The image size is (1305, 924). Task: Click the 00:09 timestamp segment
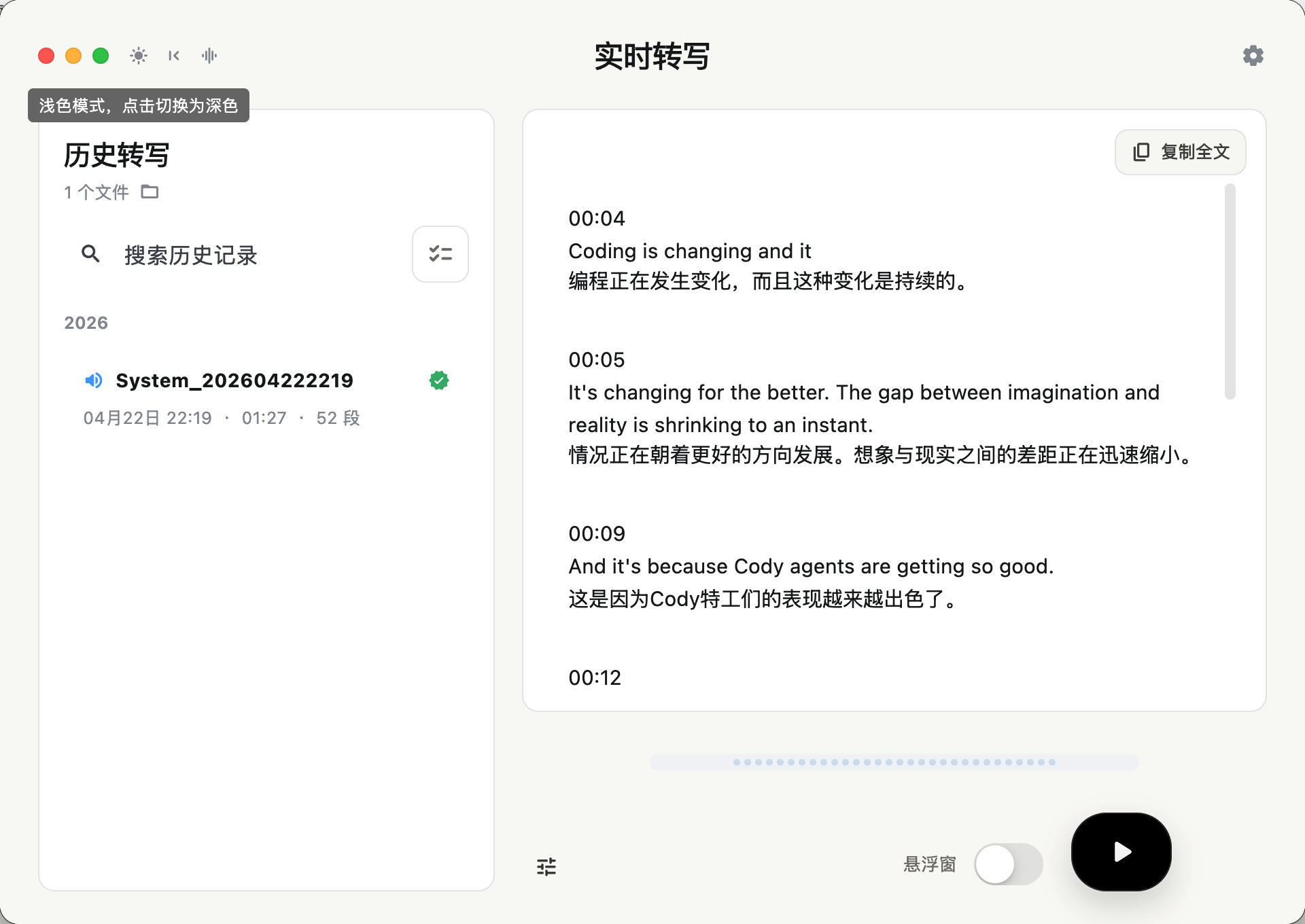tap(597, 534)
